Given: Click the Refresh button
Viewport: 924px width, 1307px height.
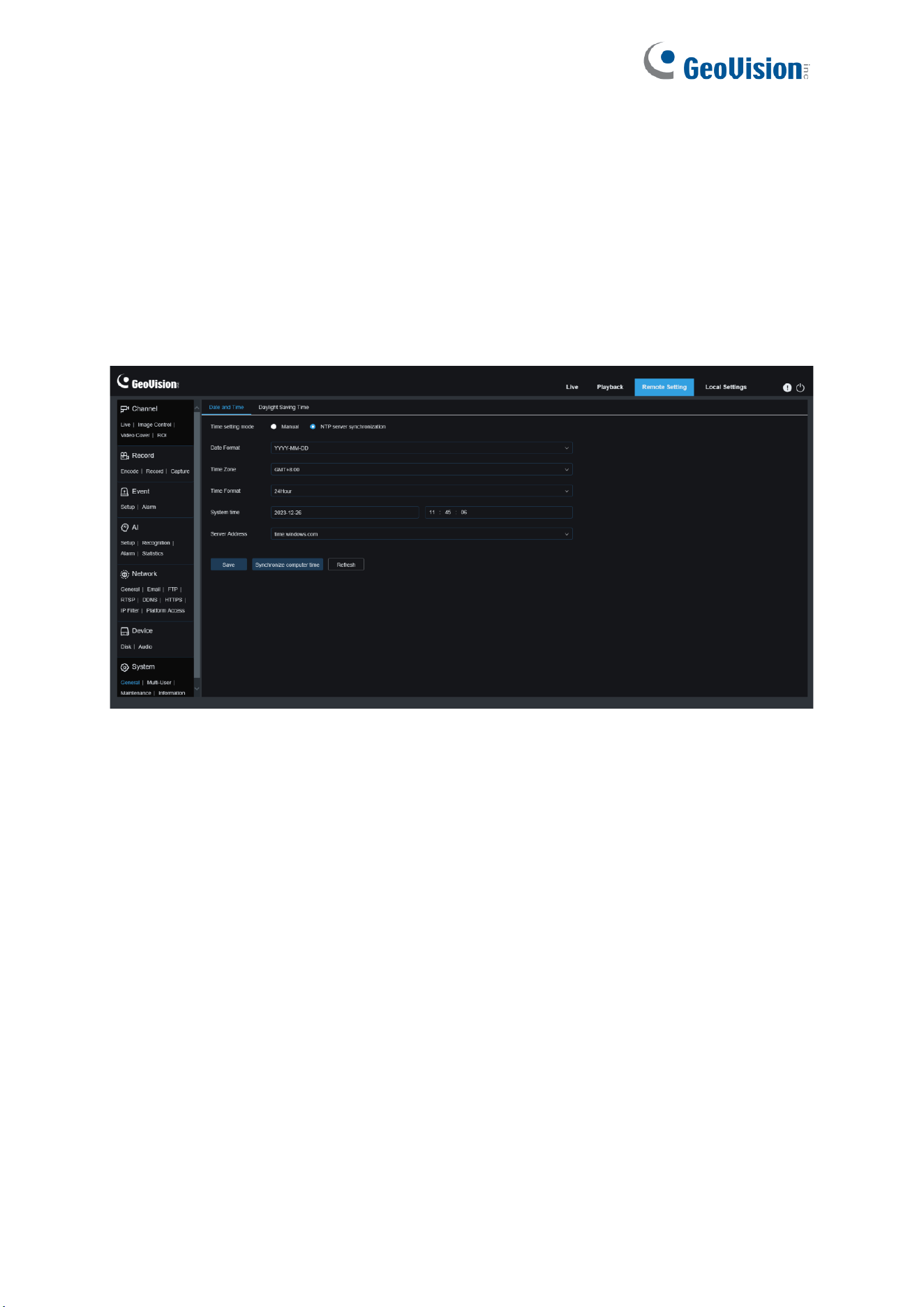Looking at the screenshot, I should [346, 565].
